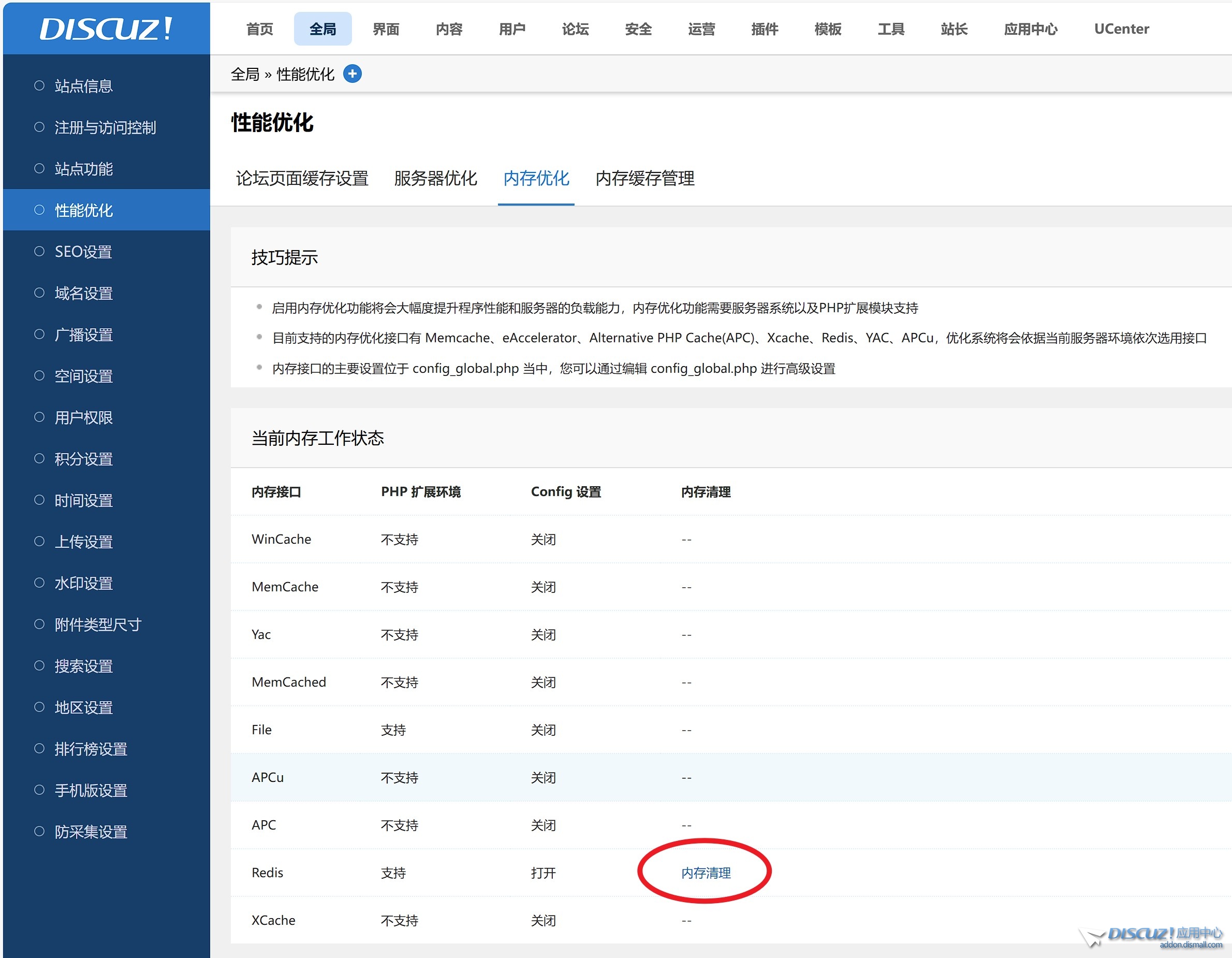Select SEO设置 from the sidebar
1232x958 pixels.
(83, 252)
